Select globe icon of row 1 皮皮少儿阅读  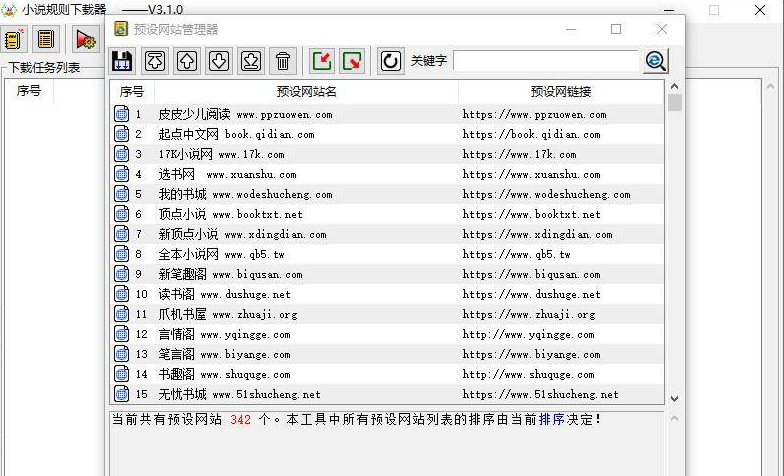[x=122, y=114]
